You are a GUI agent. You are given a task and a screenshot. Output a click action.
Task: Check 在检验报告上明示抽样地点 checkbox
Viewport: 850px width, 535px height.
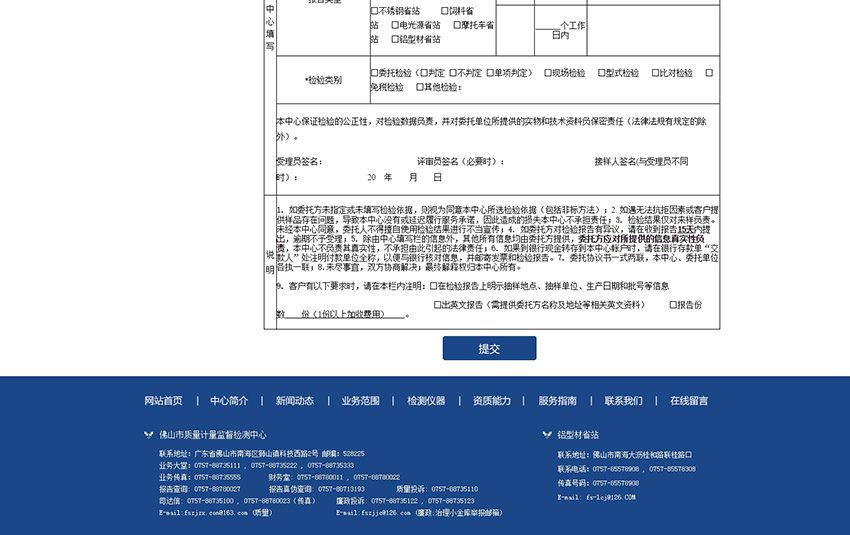pos(433,286)
